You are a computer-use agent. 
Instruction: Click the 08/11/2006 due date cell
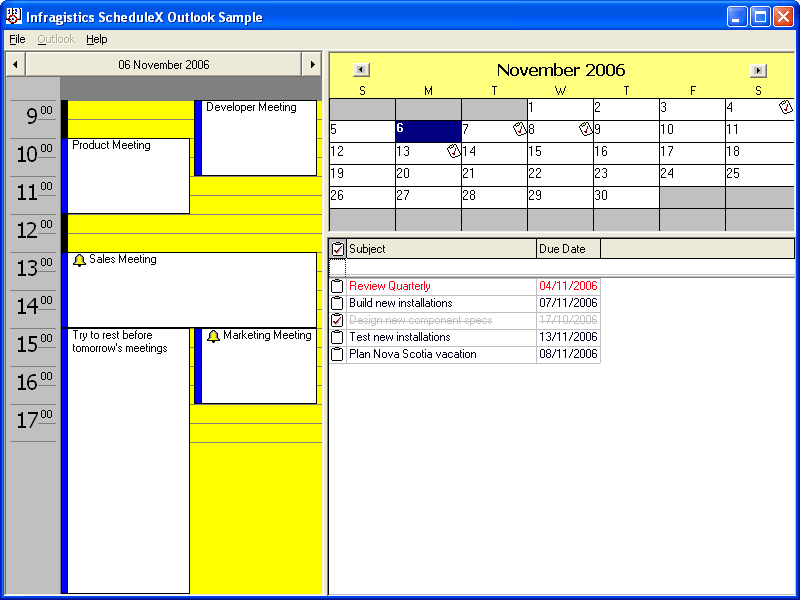pyautogui.click(x=568, y=354)
